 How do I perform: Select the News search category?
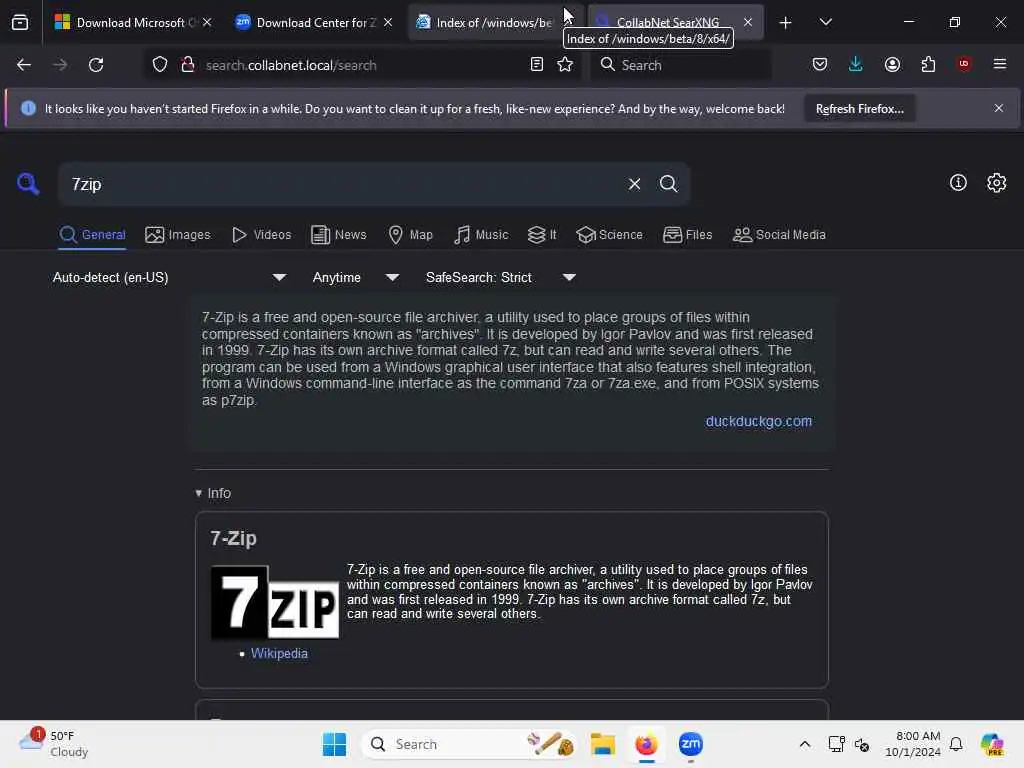338,235
